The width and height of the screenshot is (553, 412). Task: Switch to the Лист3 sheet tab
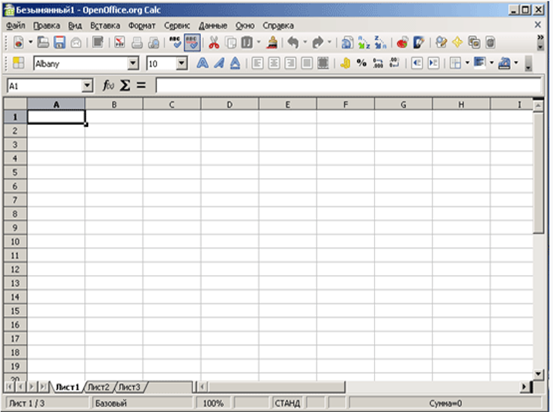[129, 387]
